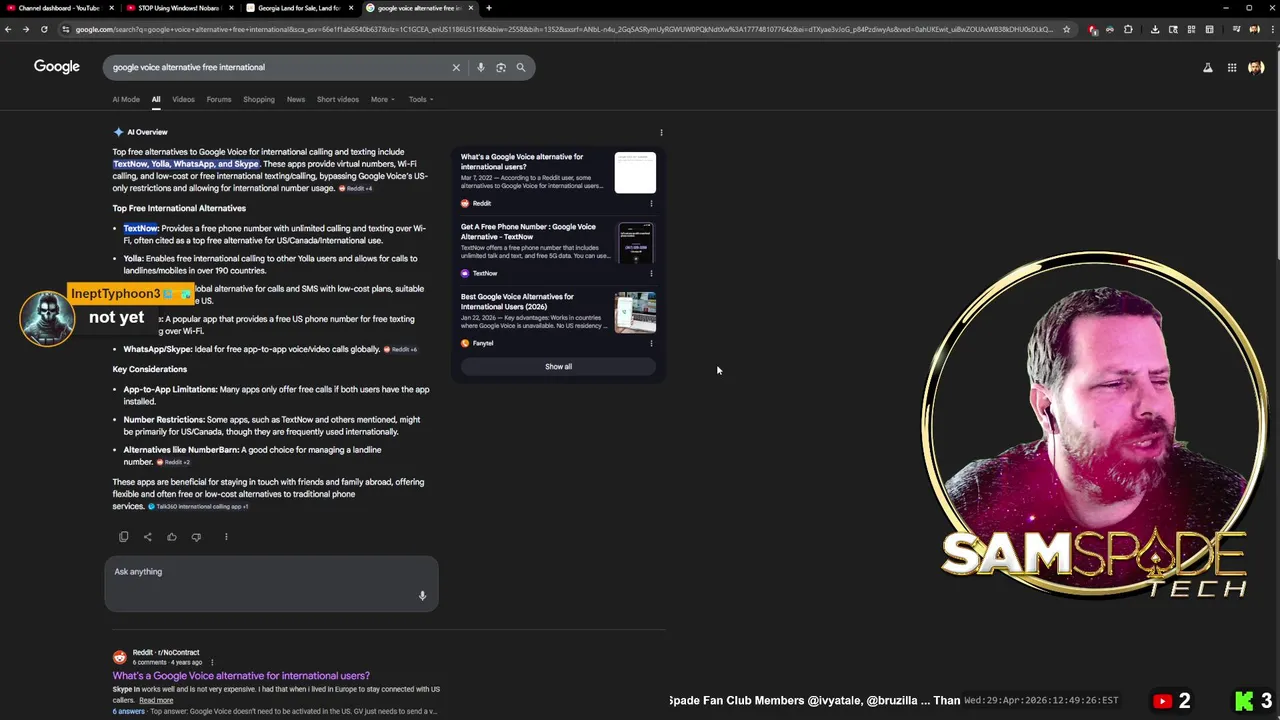
Task: Switch to Shopping results tab
Action: 259,99
